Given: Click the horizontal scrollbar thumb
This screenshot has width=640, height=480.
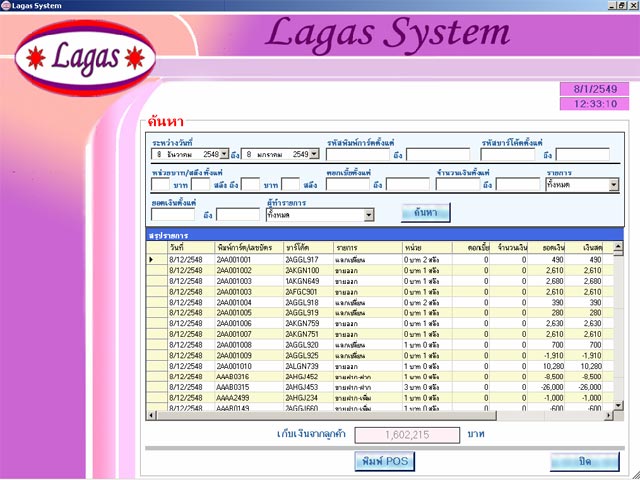Looking at the screenshot, I should (326, 416).
